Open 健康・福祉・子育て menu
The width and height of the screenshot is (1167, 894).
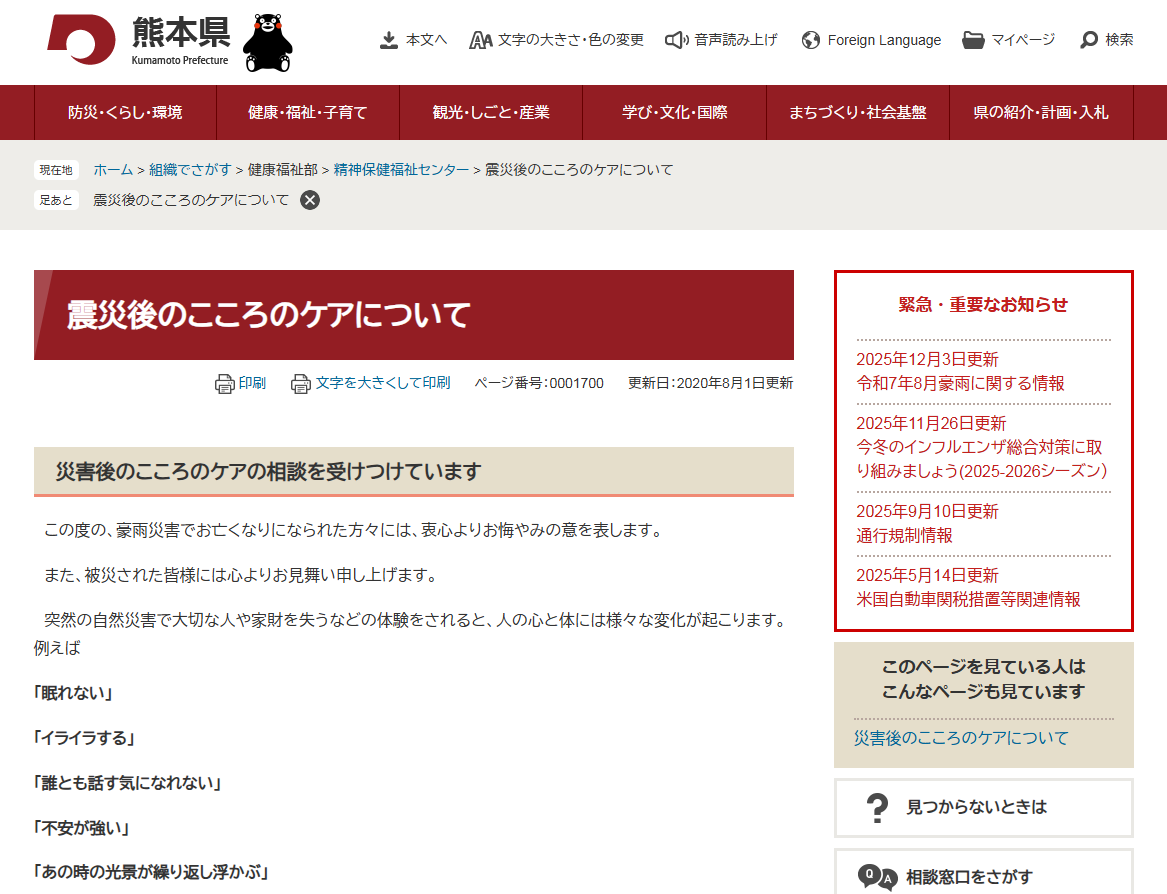coord(308,112)
